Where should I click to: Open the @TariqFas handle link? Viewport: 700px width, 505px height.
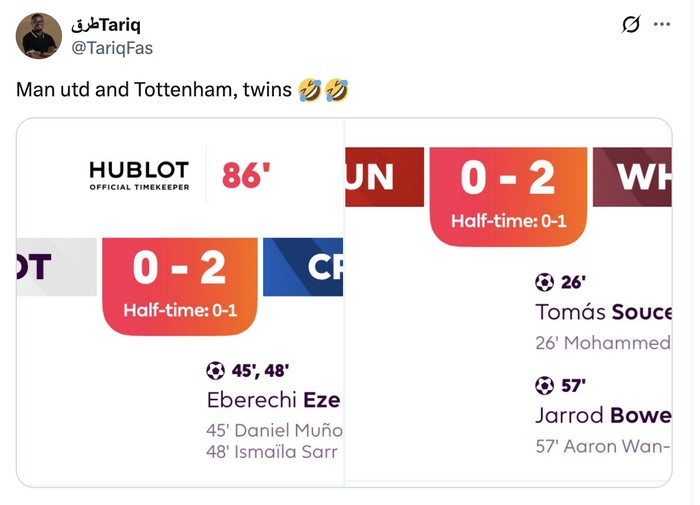(x=112, y=47)
